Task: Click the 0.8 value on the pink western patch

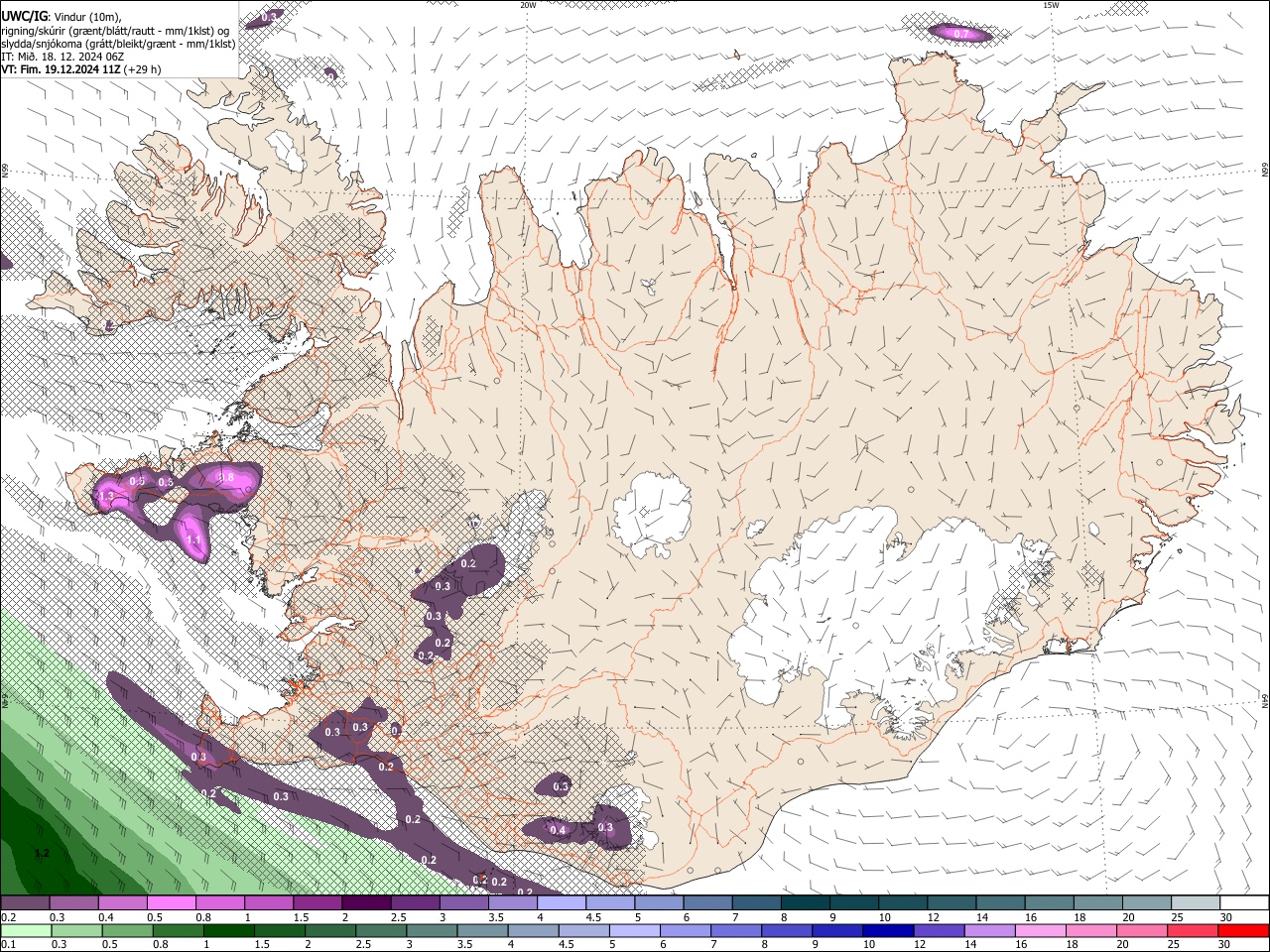Action: 226,478
